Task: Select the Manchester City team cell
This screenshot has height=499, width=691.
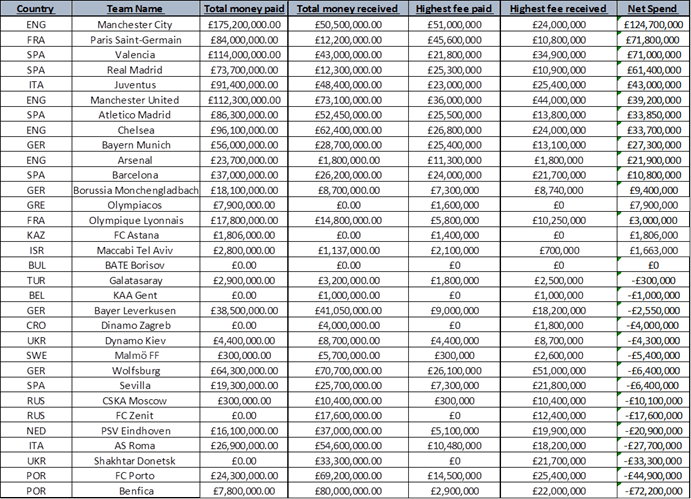Action: [x=135, y=24]
